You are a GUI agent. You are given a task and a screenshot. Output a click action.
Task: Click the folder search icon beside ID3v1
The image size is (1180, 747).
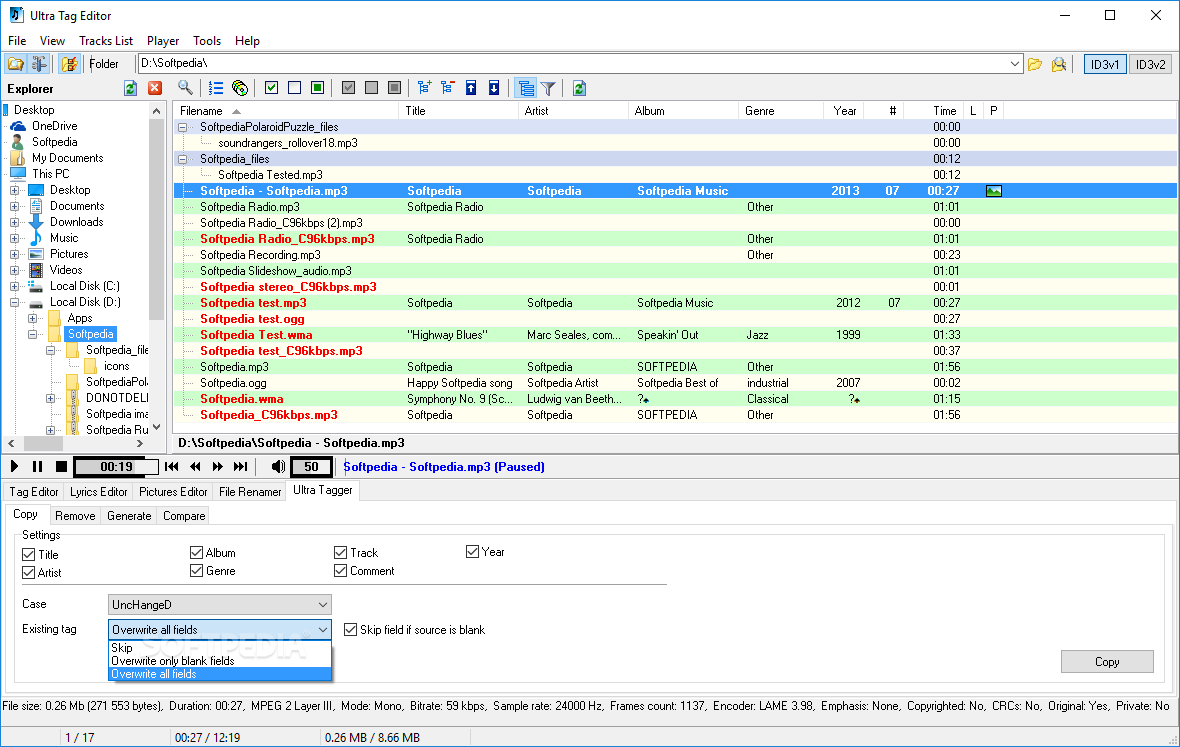1059,64
